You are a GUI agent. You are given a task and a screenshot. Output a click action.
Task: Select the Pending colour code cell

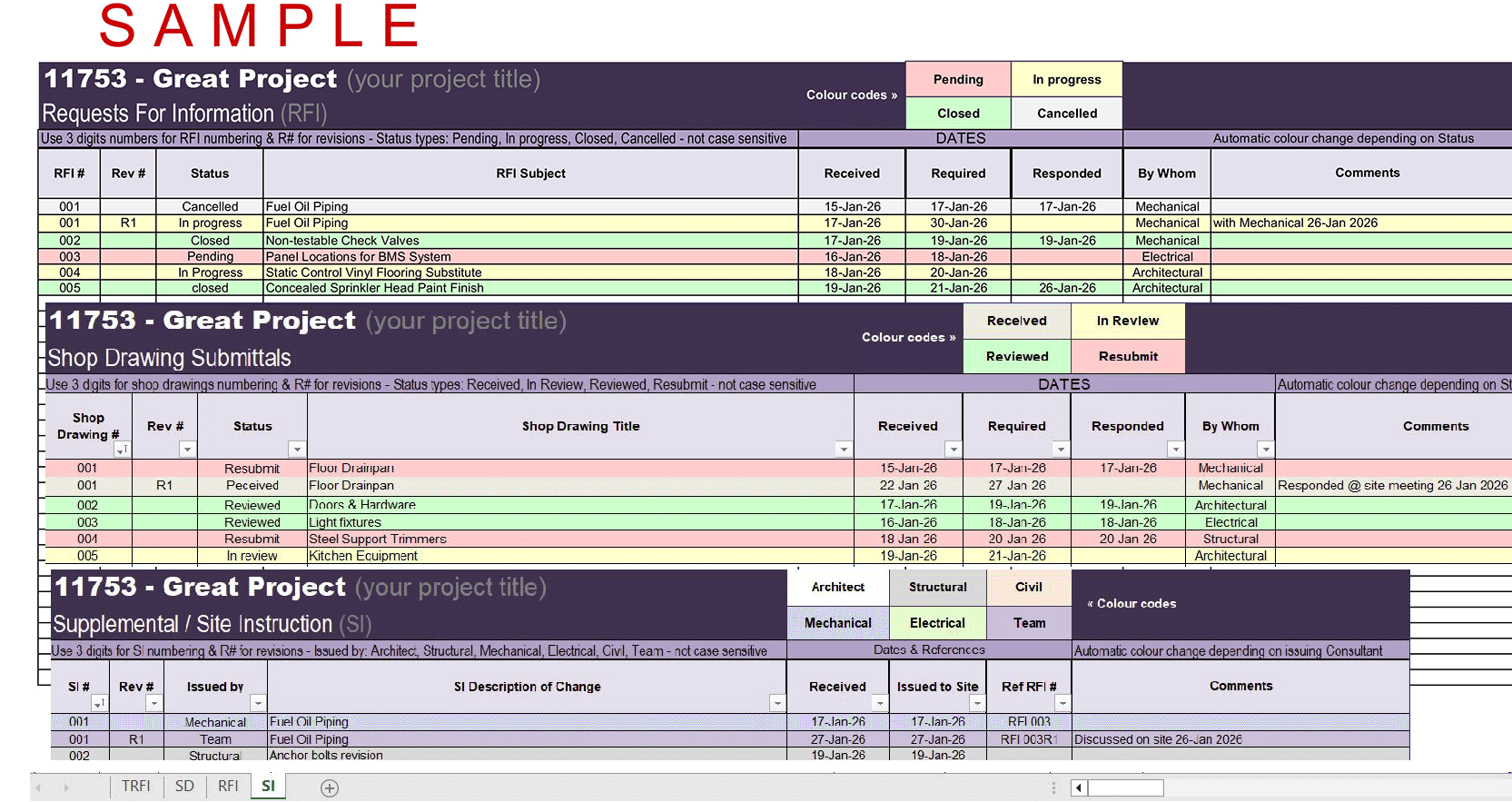pyautogui.click(x=958, y=80)
